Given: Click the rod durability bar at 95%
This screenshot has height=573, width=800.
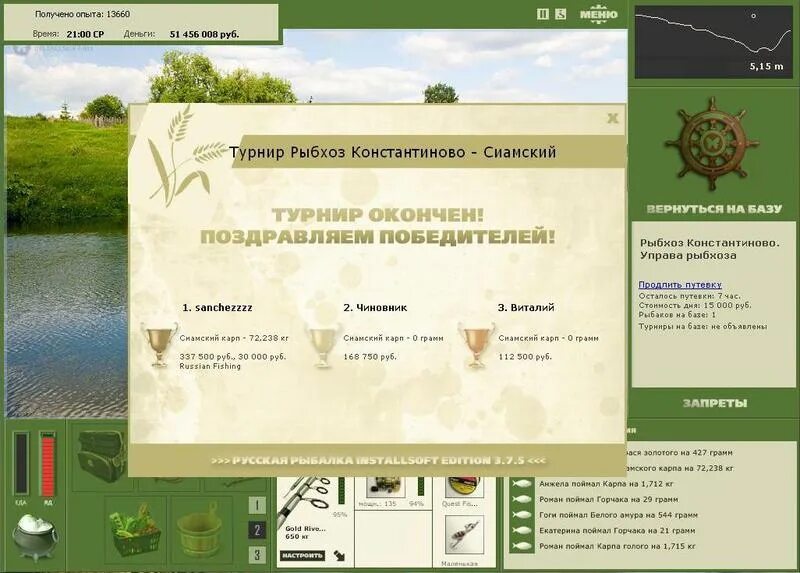Looking at the screenshot, I should (x=342, y=490).
